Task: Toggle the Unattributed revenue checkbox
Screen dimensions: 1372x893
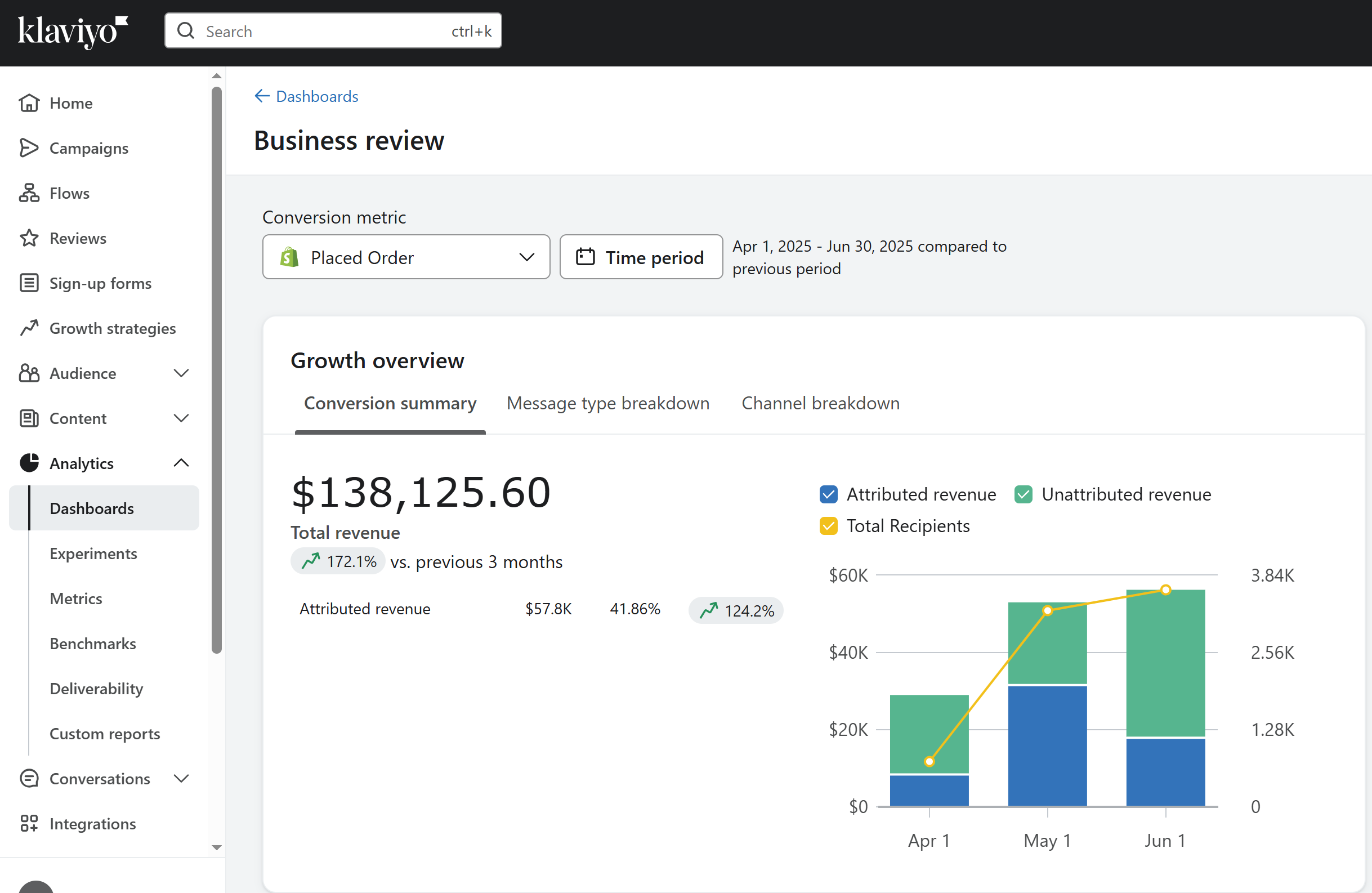Action: pyautogui.click(x=1024, y=494)
